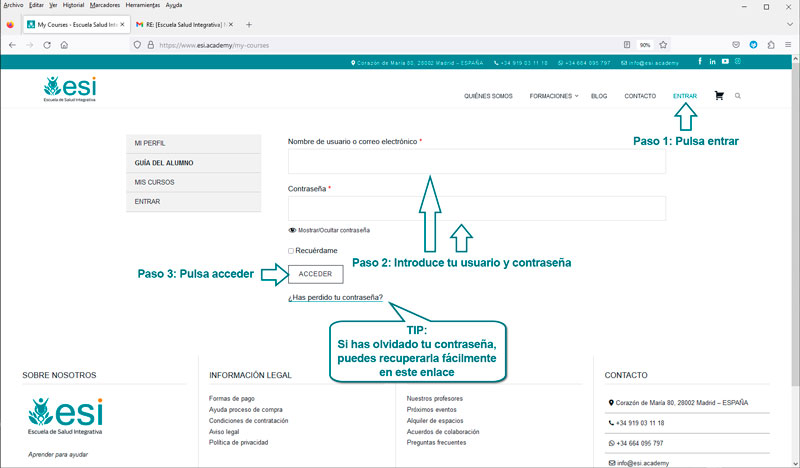The image size is (800, 468).
Task: Open the list all tabs chevron
Action: [790, 24]
